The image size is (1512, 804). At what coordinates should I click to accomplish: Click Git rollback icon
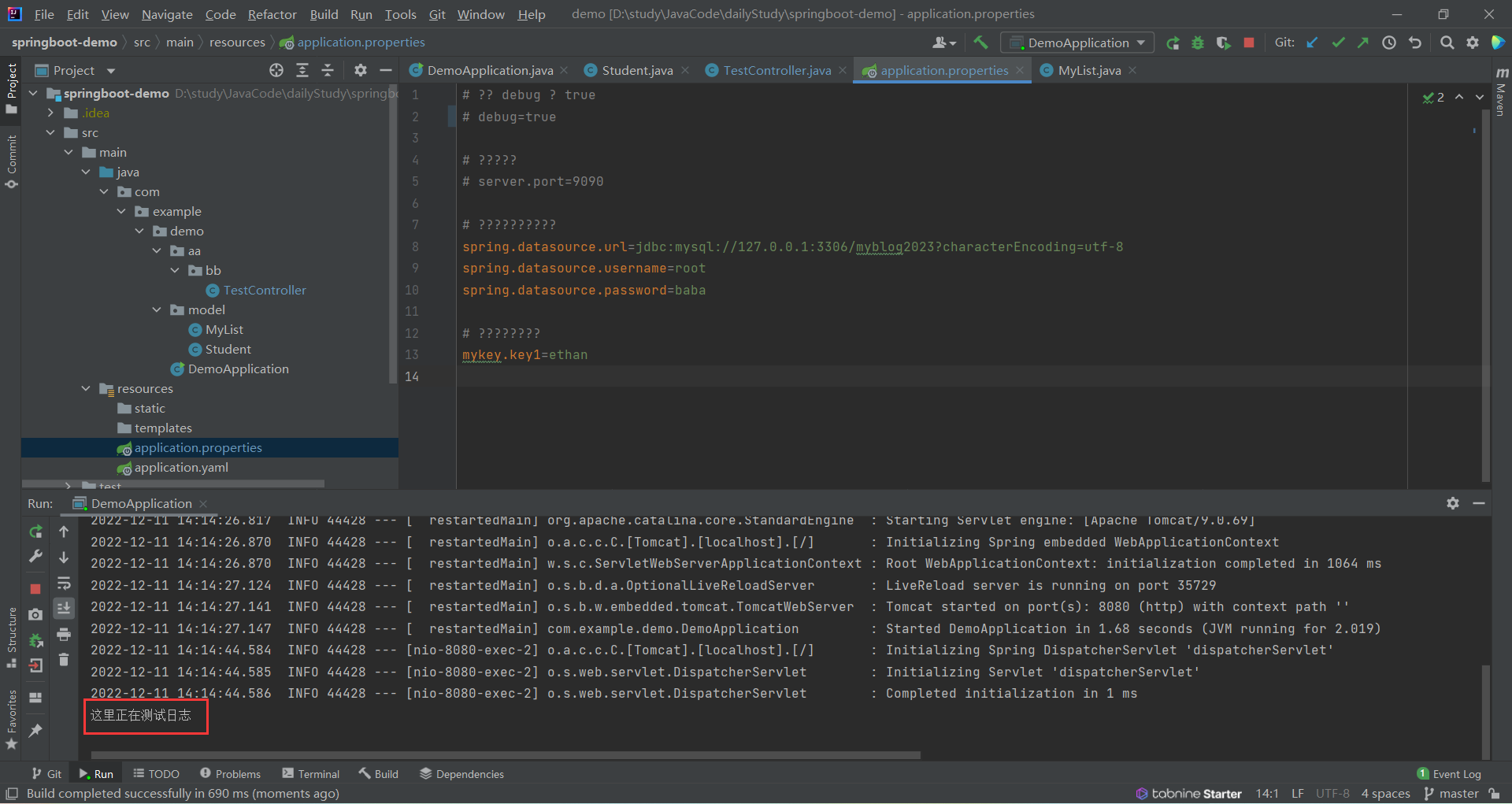[x=1415, y=43]
